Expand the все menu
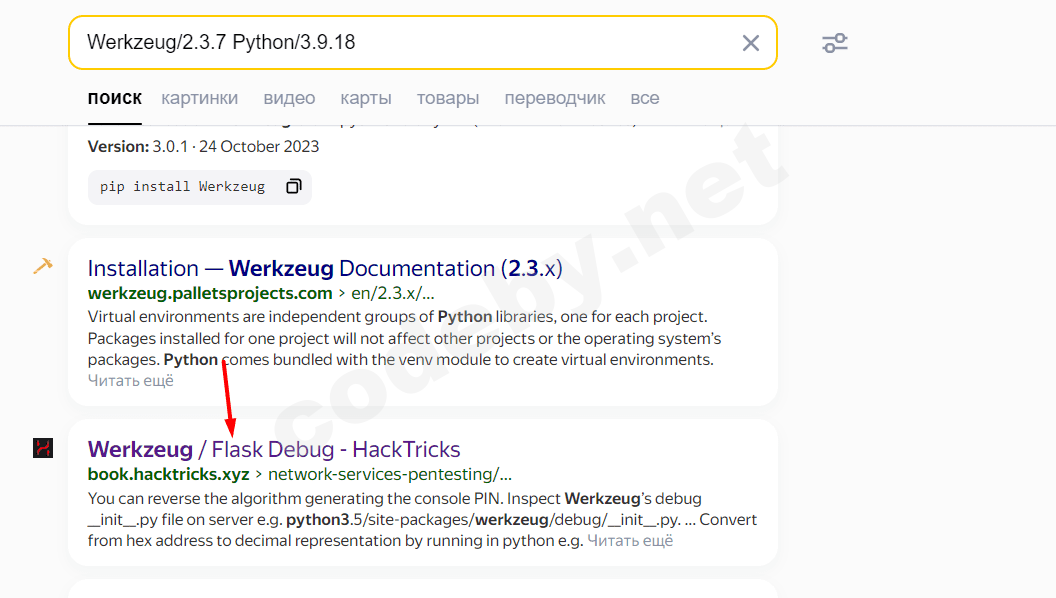Screen dimensions: 1056x598 [x=644, y=98]
